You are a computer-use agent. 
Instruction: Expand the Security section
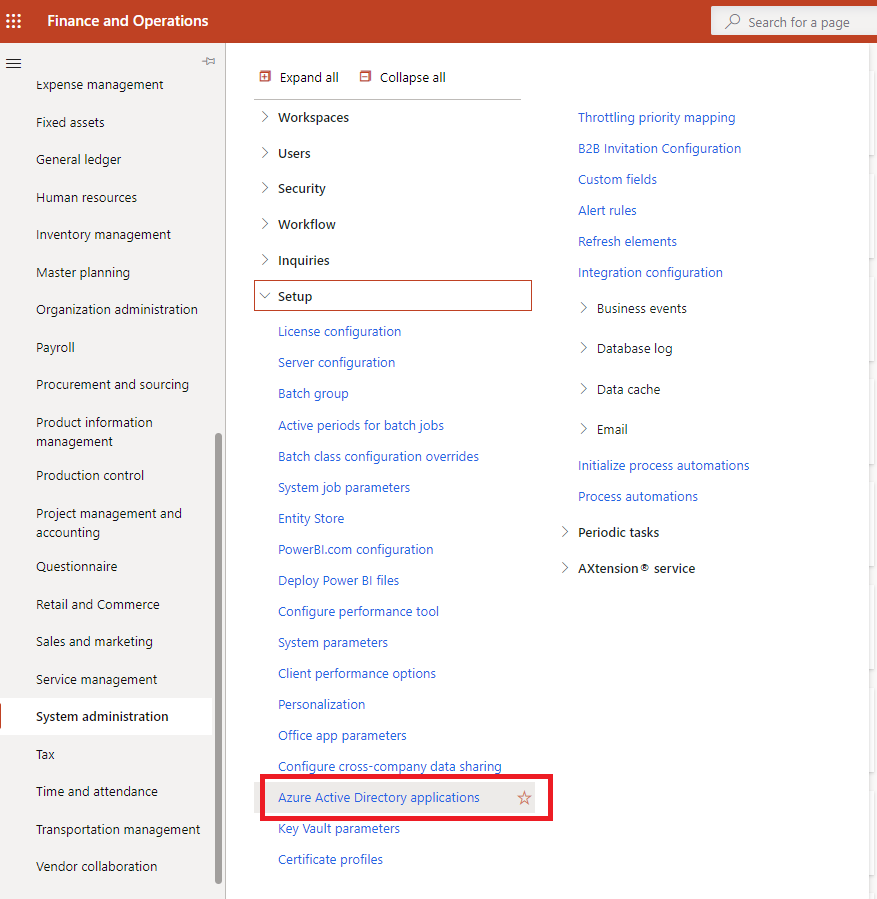tap(264, 188)
